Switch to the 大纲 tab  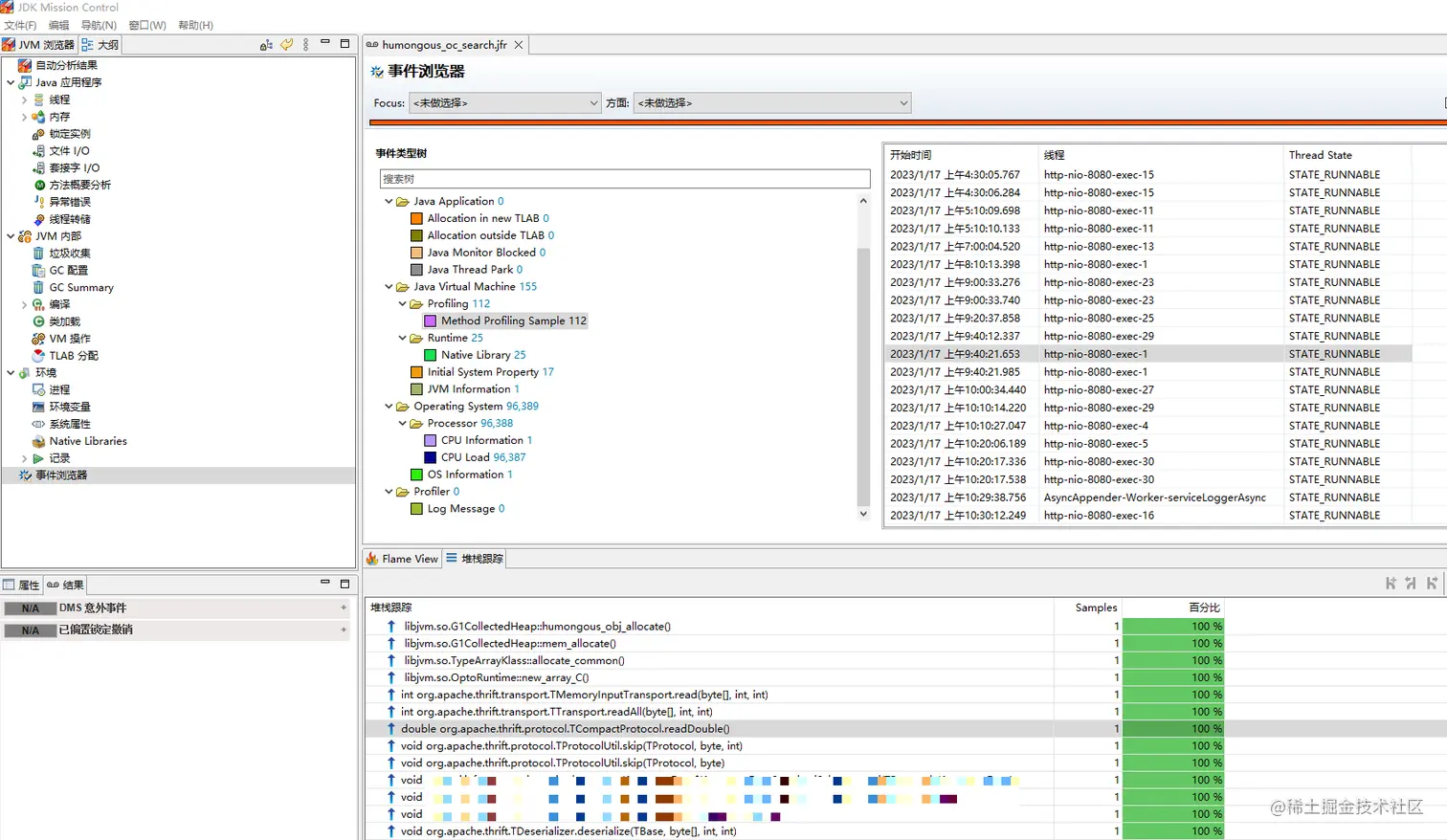click(100, 45)
